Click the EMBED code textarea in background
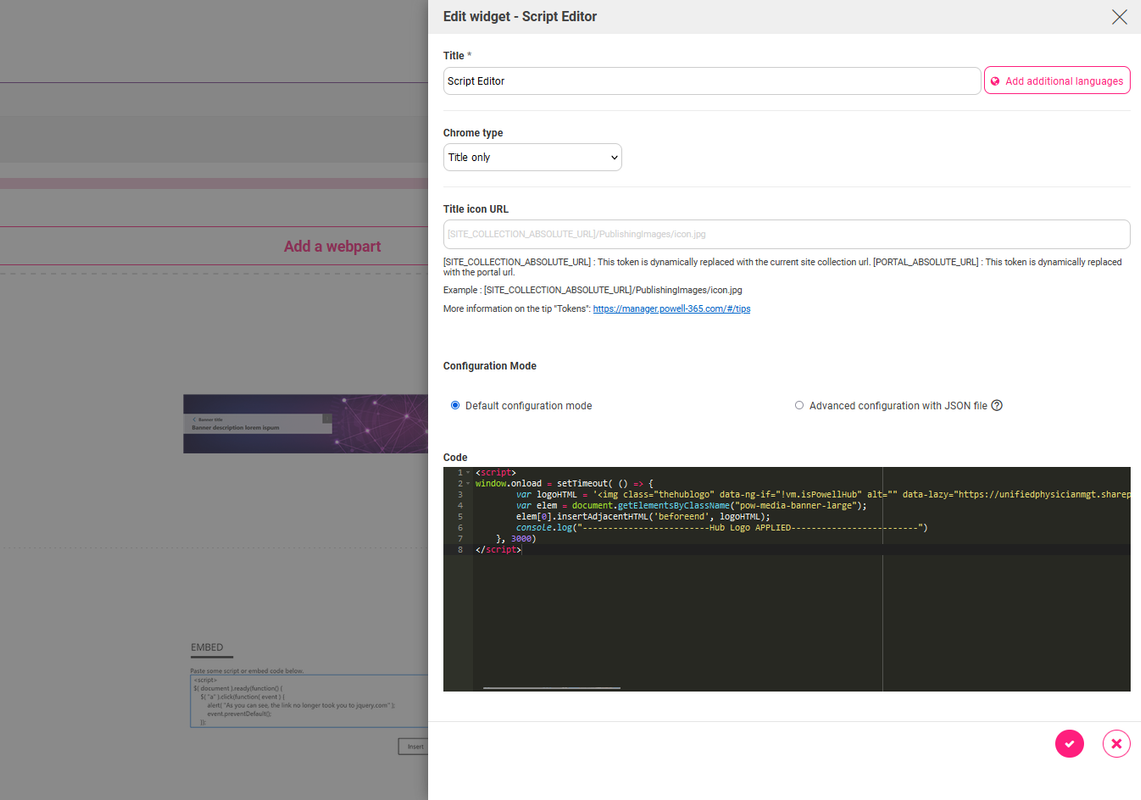 click(309, 701)
